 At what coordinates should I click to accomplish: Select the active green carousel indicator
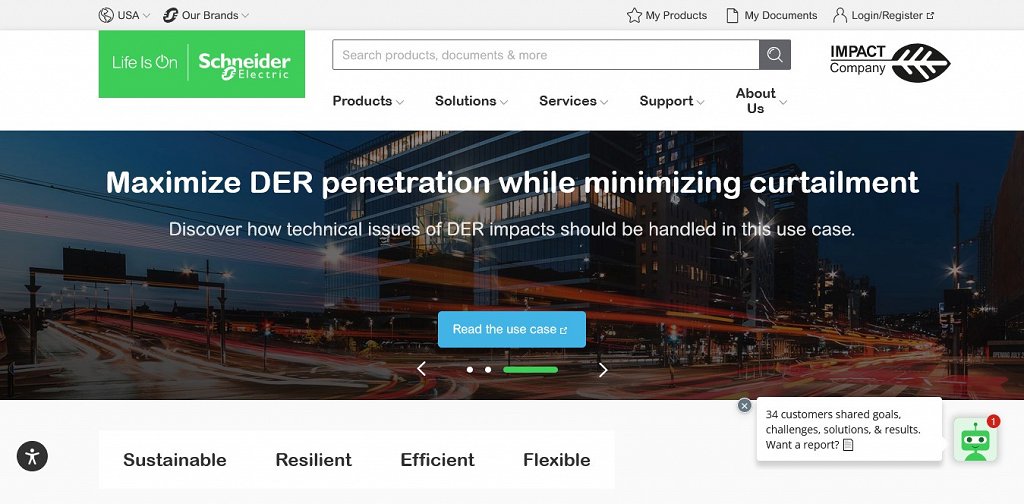click(530, 370)
